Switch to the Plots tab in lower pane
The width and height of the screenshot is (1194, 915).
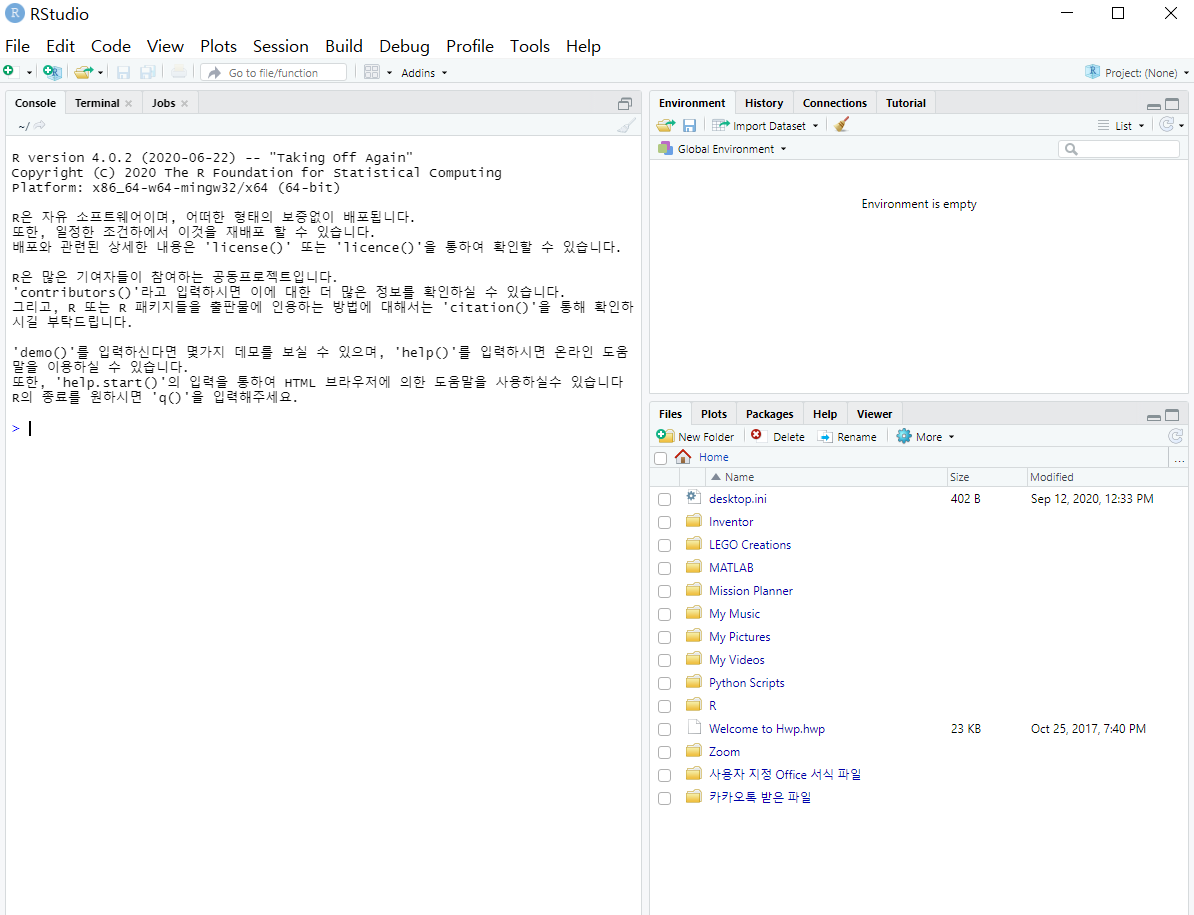point(714,414)
